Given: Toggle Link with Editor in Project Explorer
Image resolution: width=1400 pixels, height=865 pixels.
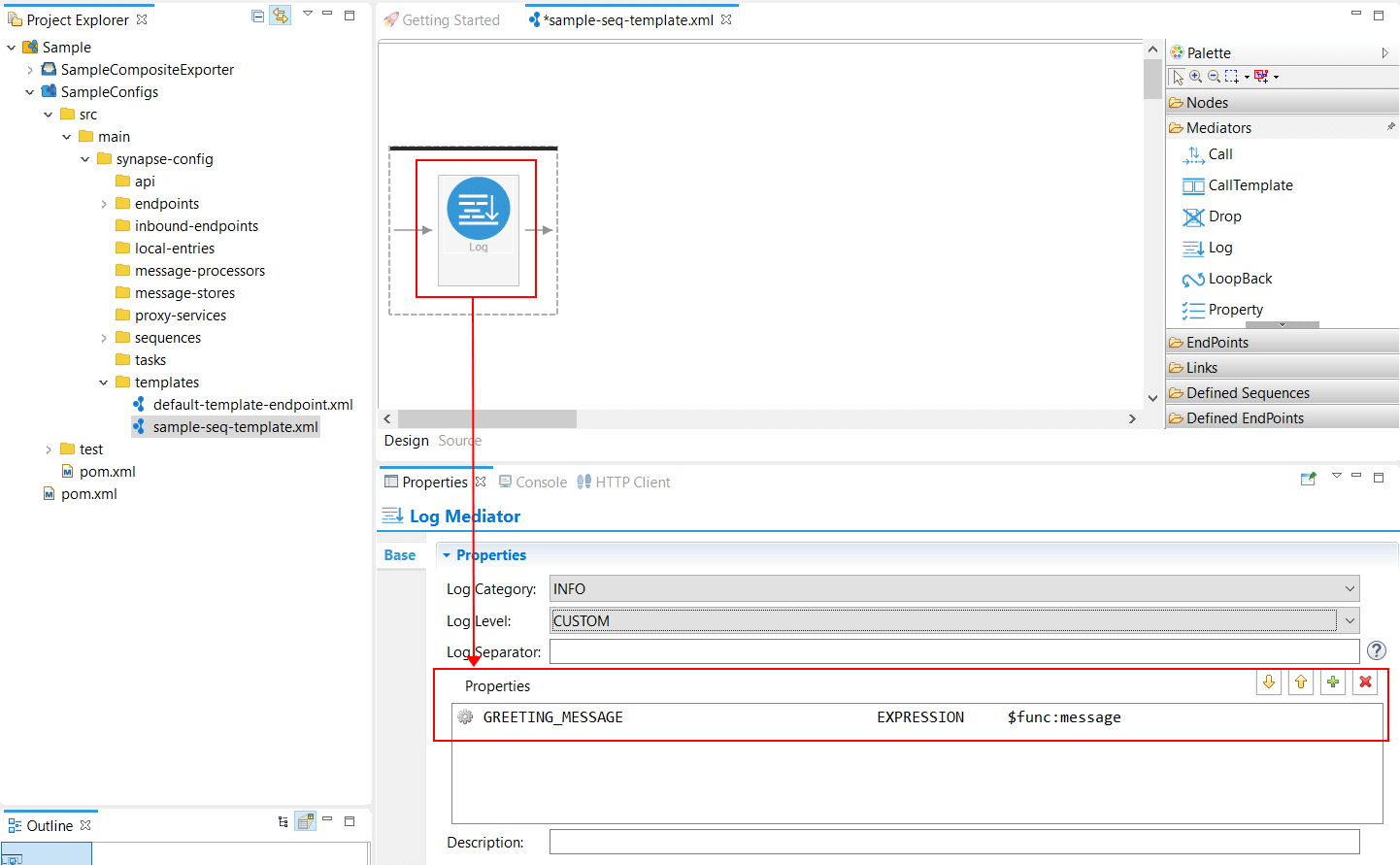Looking at the screenshot, I should click(x=280, y=16).
